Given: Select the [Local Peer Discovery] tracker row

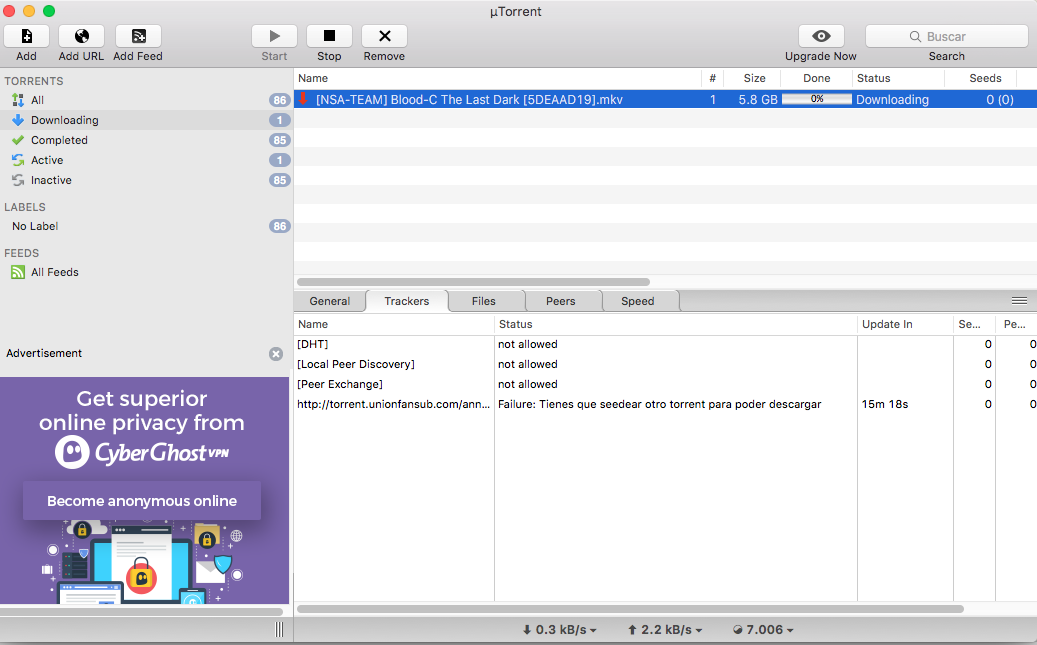Looking at the screenshot, I should point(665,365).
